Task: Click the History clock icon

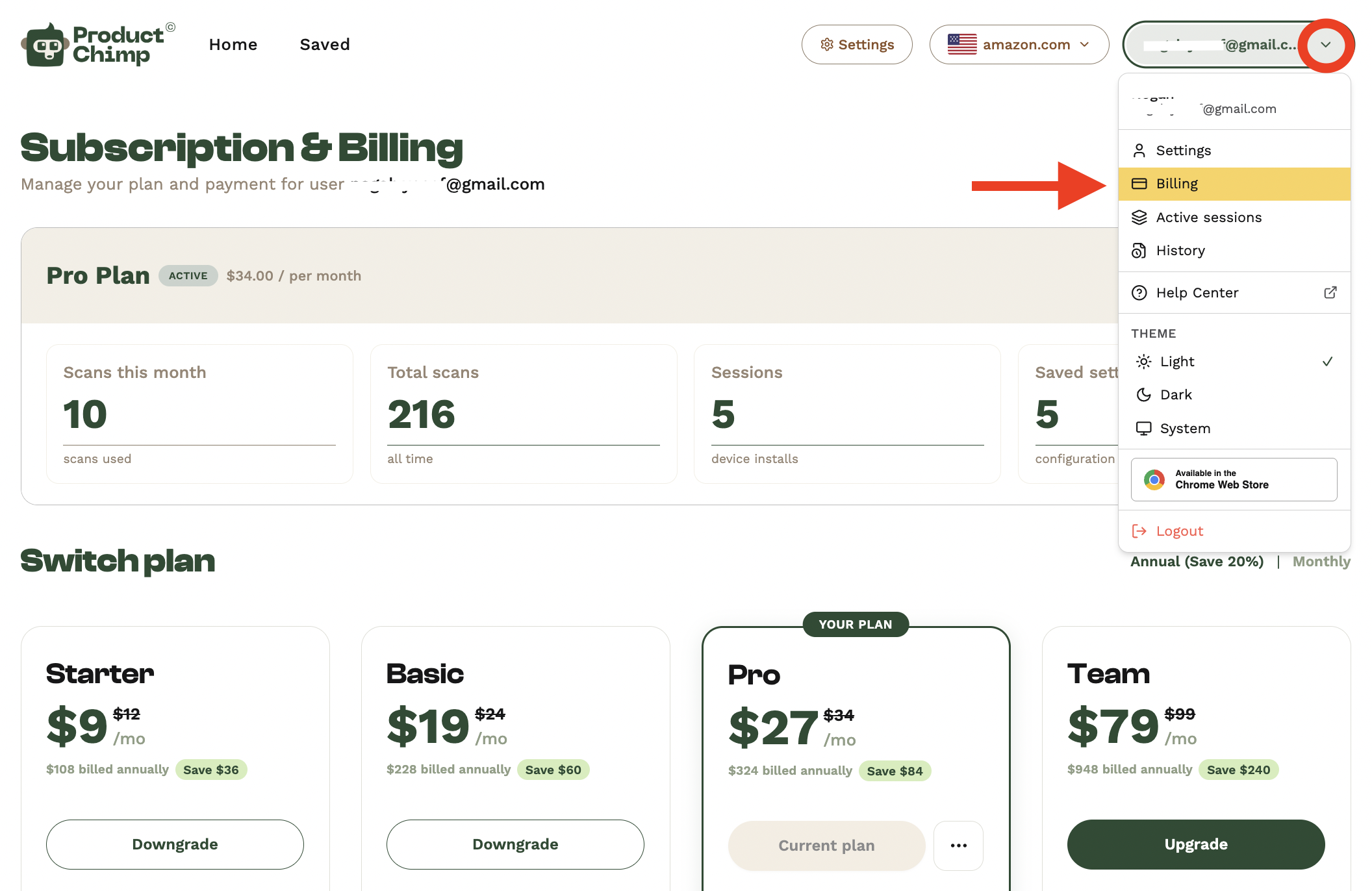Action: [1139, 251]
